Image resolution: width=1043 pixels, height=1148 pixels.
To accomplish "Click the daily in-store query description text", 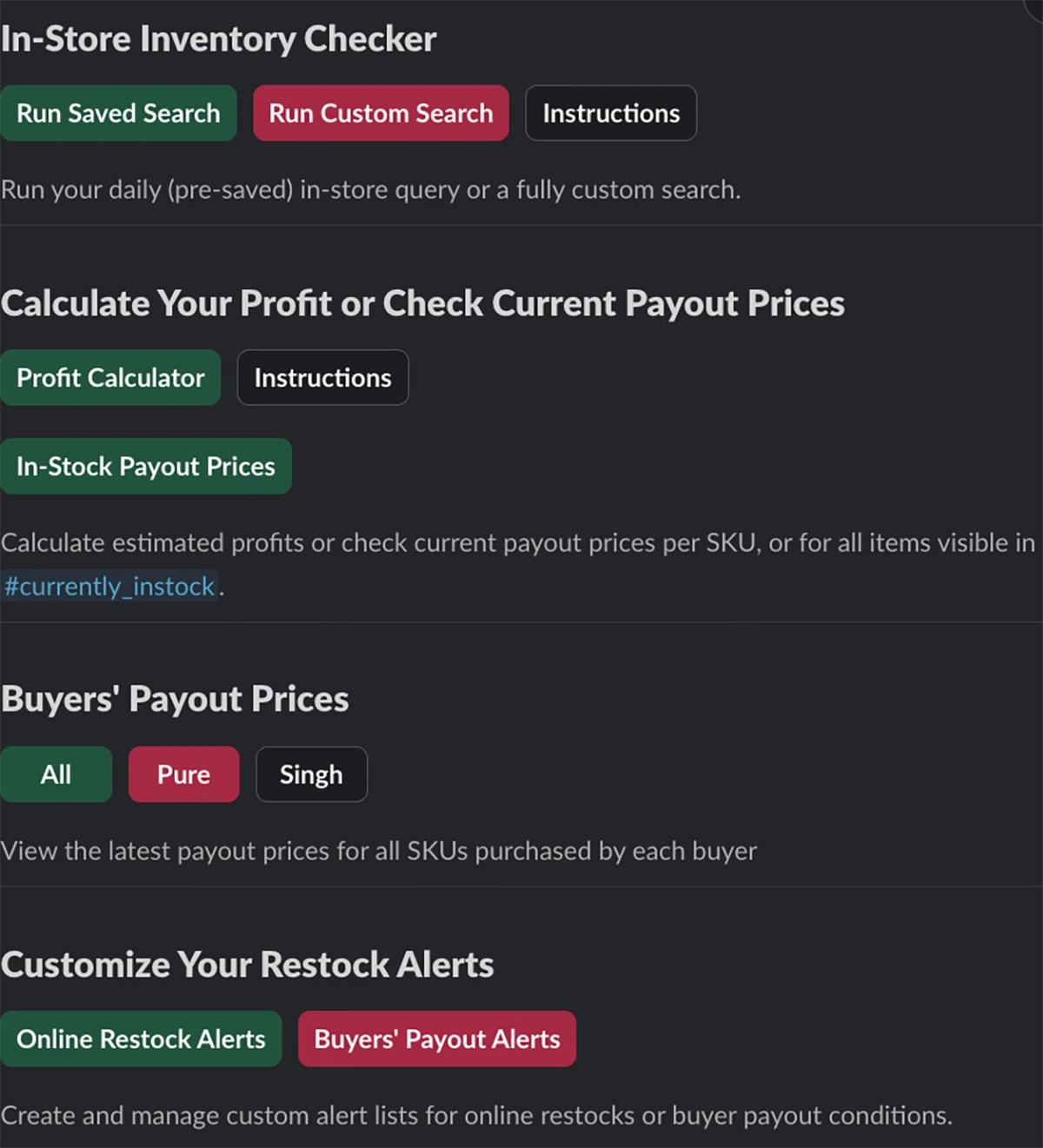I will point(370,189).
